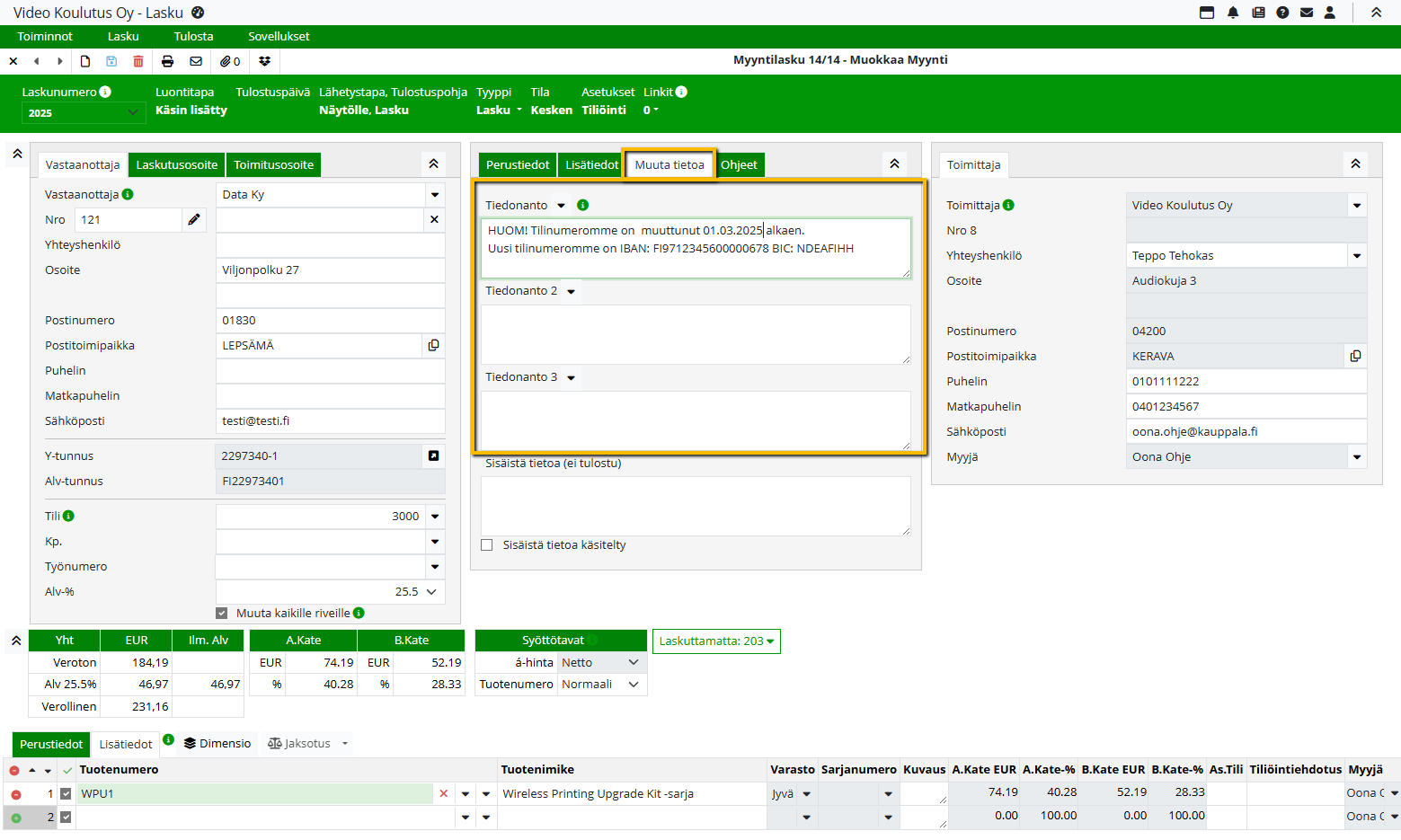
Task: Click the copy icon next to LEPSÄMÄ
Action: [x=433, y=346]
